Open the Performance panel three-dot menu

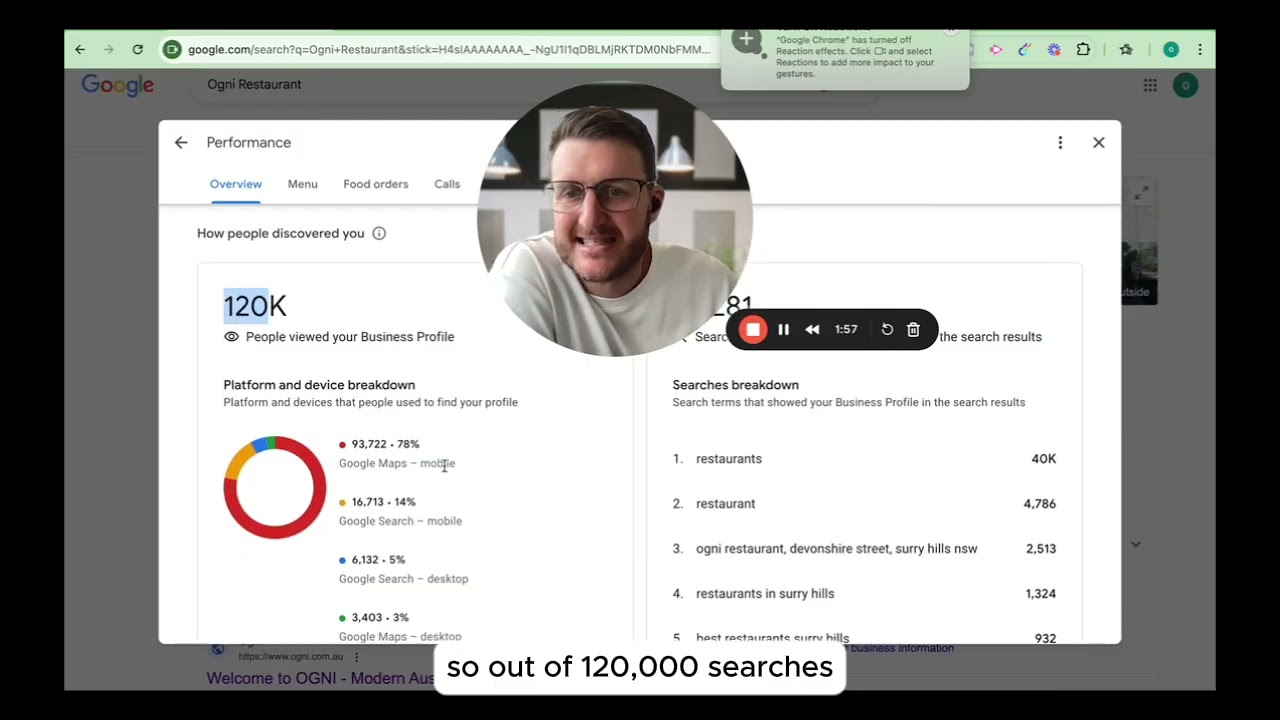pos(1060,143)
